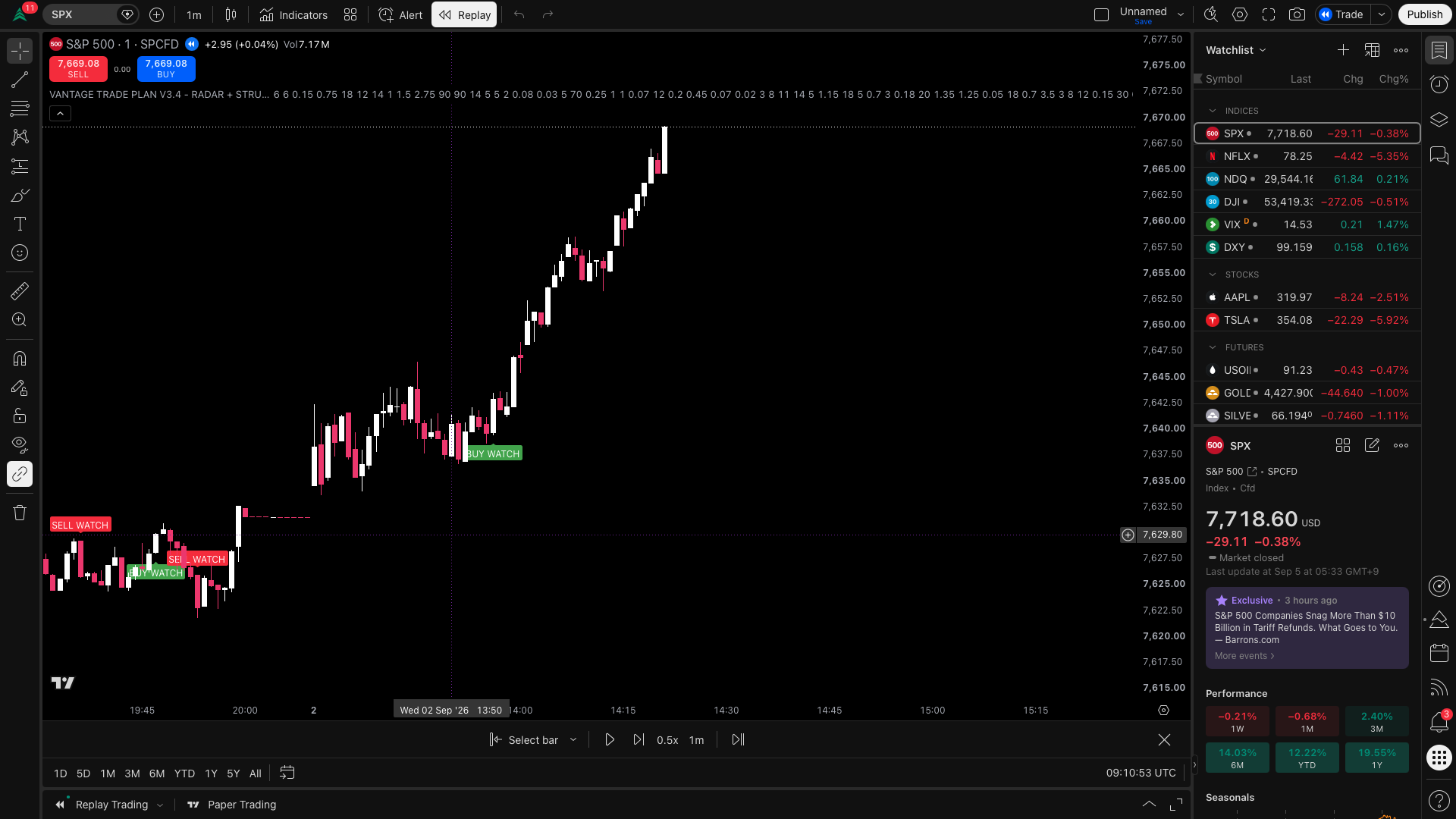Toggle magnet mode

pos(20,358)
